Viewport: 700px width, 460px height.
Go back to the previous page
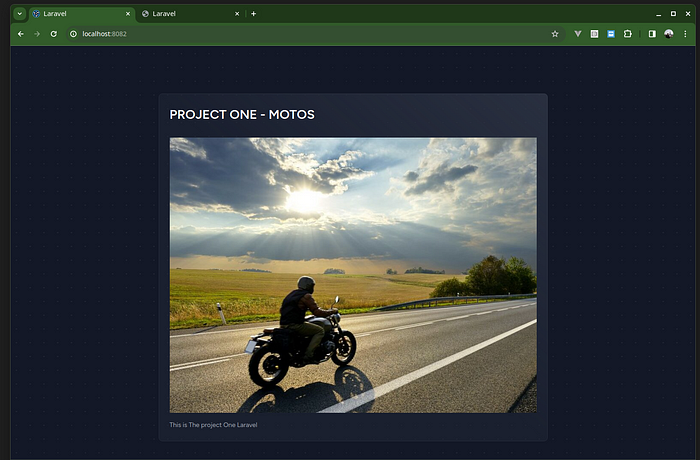(21, 34)
